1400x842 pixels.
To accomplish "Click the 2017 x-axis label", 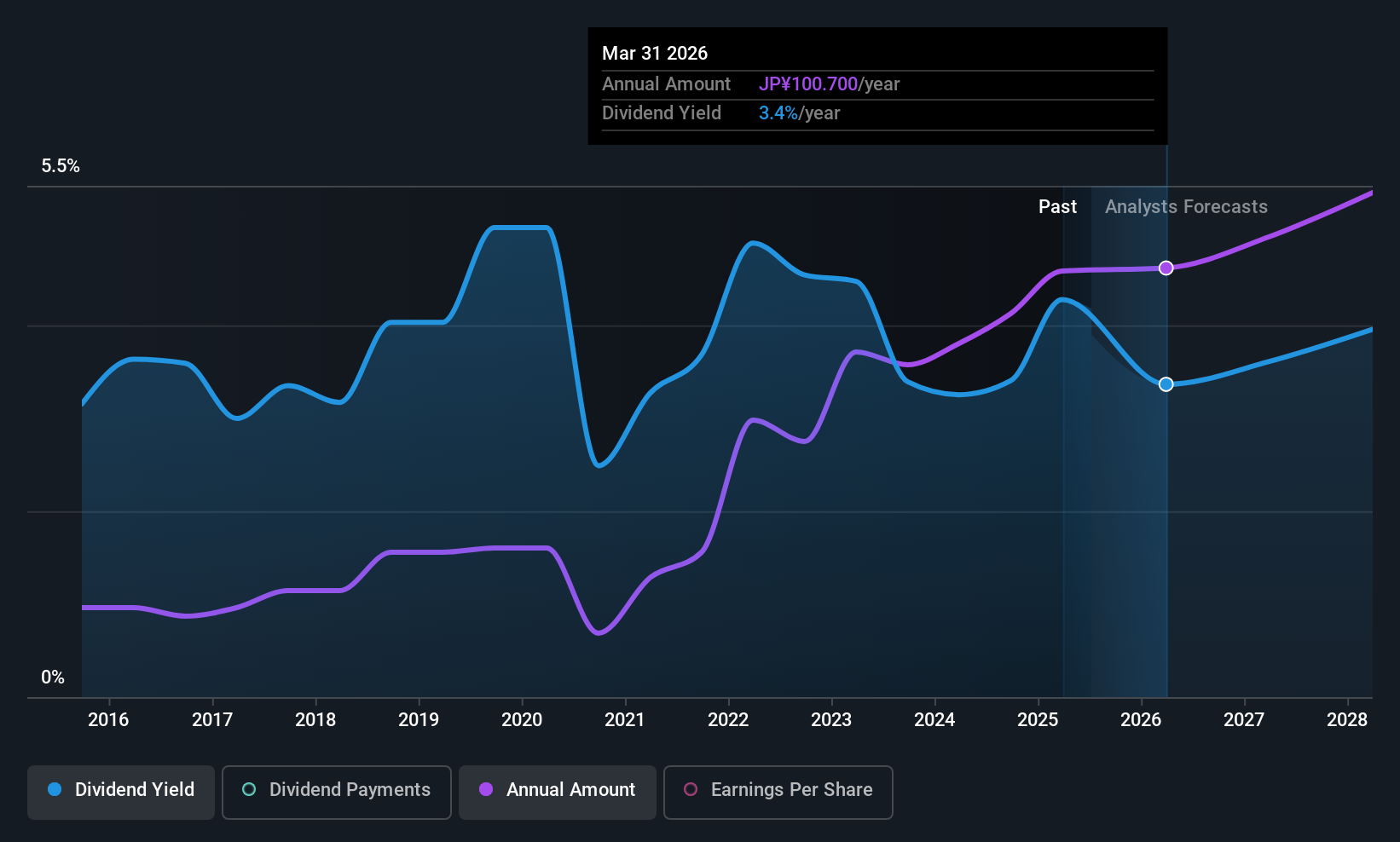I will (212, 720).
